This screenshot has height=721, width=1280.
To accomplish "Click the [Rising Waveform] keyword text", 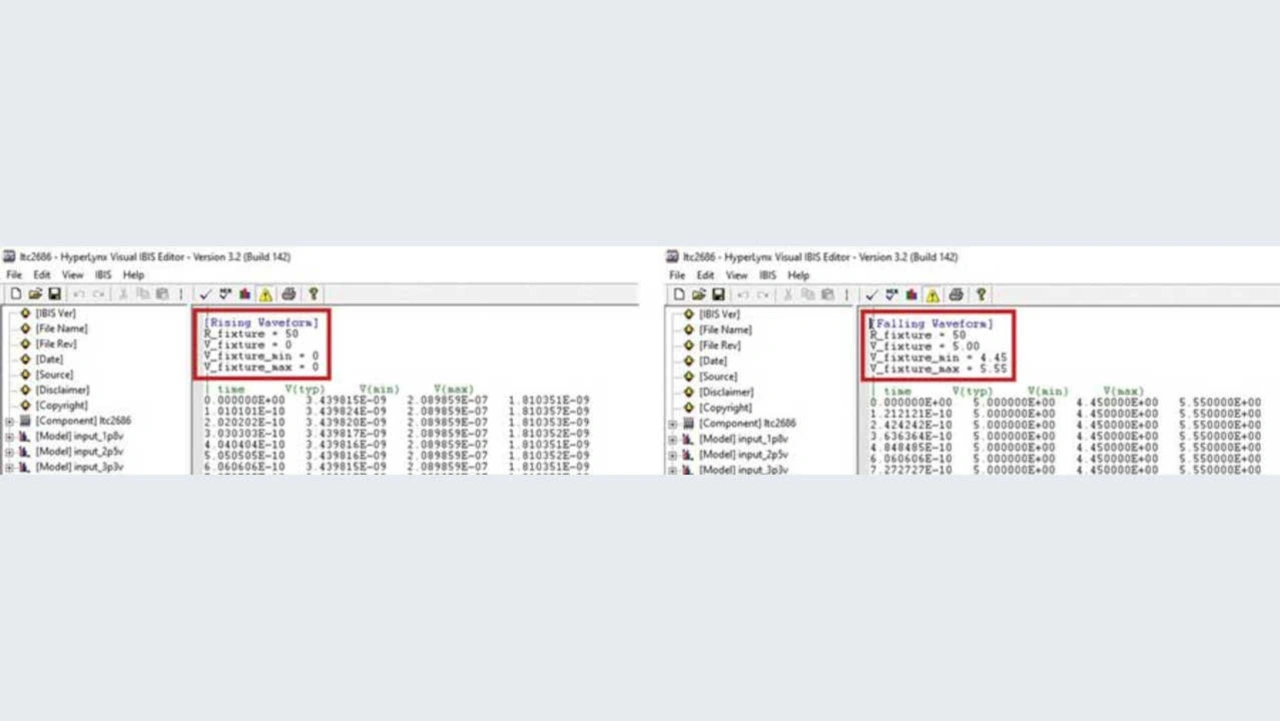I will [x=261, y=322].
